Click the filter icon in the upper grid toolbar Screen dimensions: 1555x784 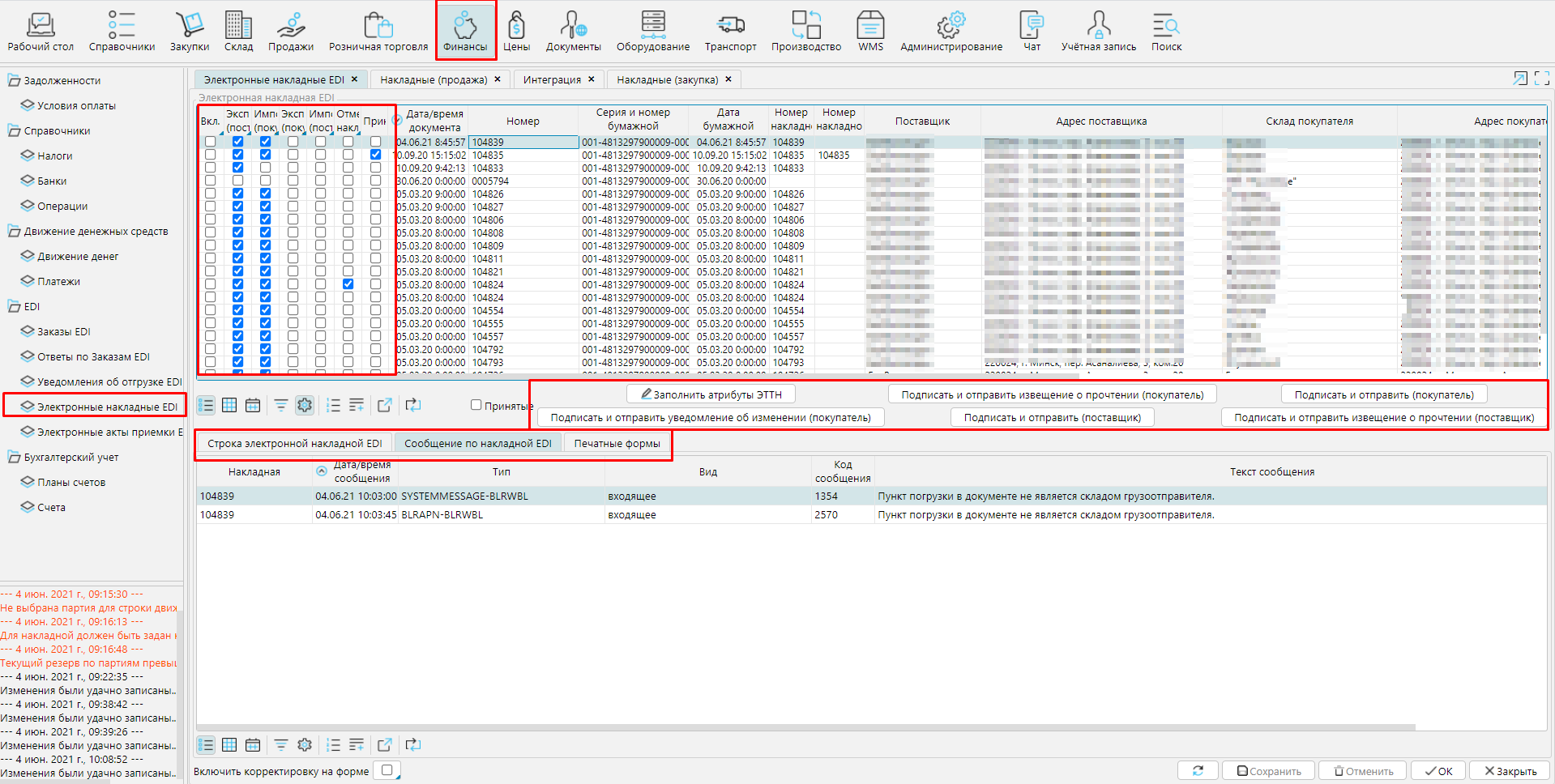pyautogui.click(x=280, y=405)
